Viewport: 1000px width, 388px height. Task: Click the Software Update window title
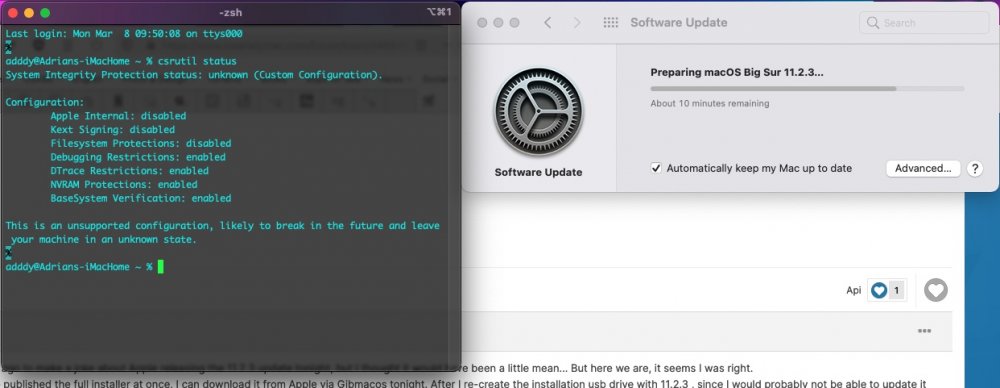(679, 23)
